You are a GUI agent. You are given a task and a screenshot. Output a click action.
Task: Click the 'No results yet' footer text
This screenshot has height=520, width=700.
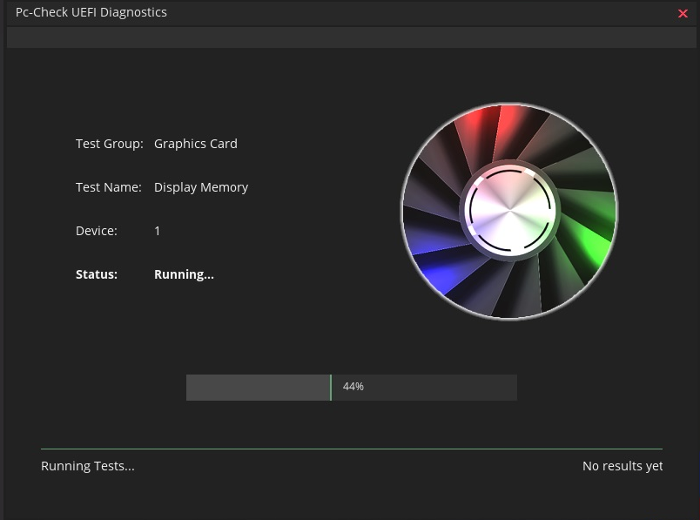point(622,466)
